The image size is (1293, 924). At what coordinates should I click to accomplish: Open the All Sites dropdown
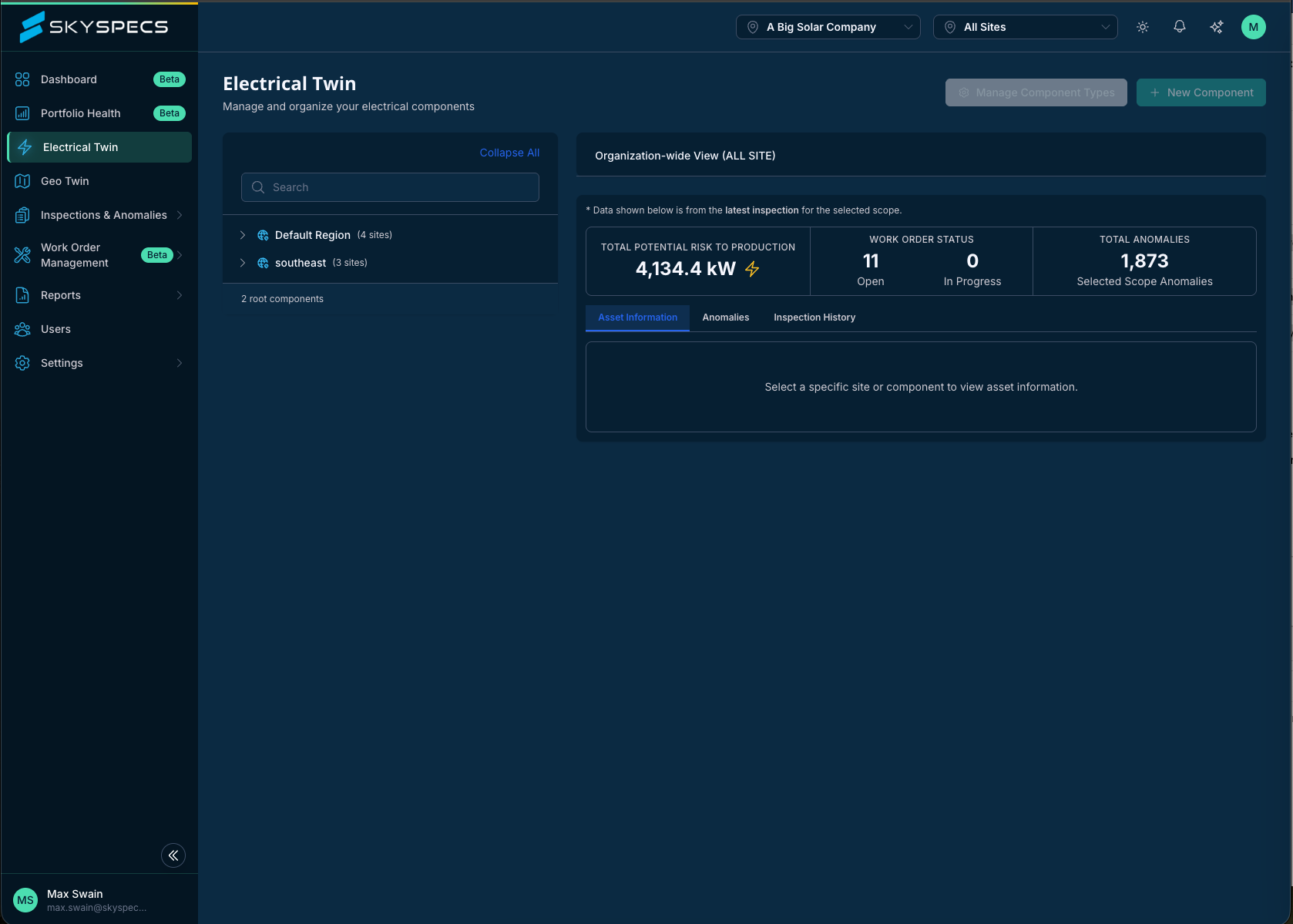click(x=1026, y=27)
